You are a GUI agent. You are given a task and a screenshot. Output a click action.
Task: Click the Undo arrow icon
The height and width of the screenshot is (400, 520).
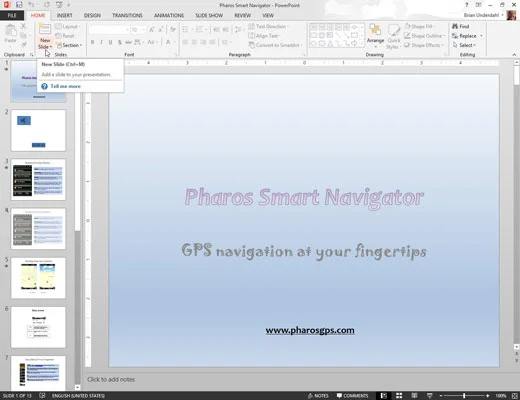(31, 5)
